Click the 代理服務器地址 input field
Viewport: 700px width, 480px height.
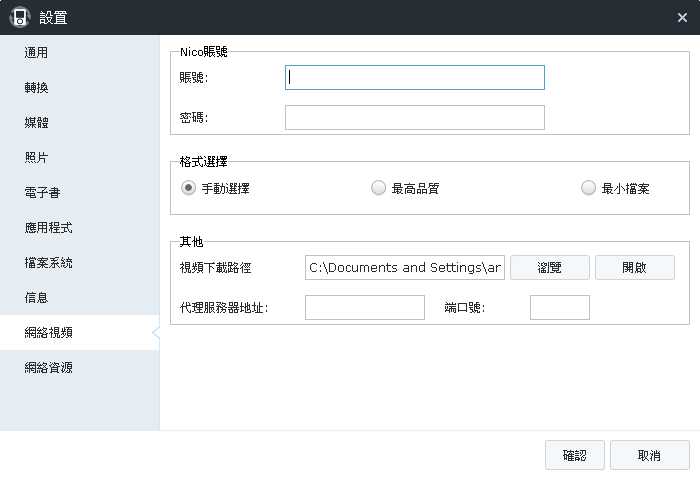[364, 308]
